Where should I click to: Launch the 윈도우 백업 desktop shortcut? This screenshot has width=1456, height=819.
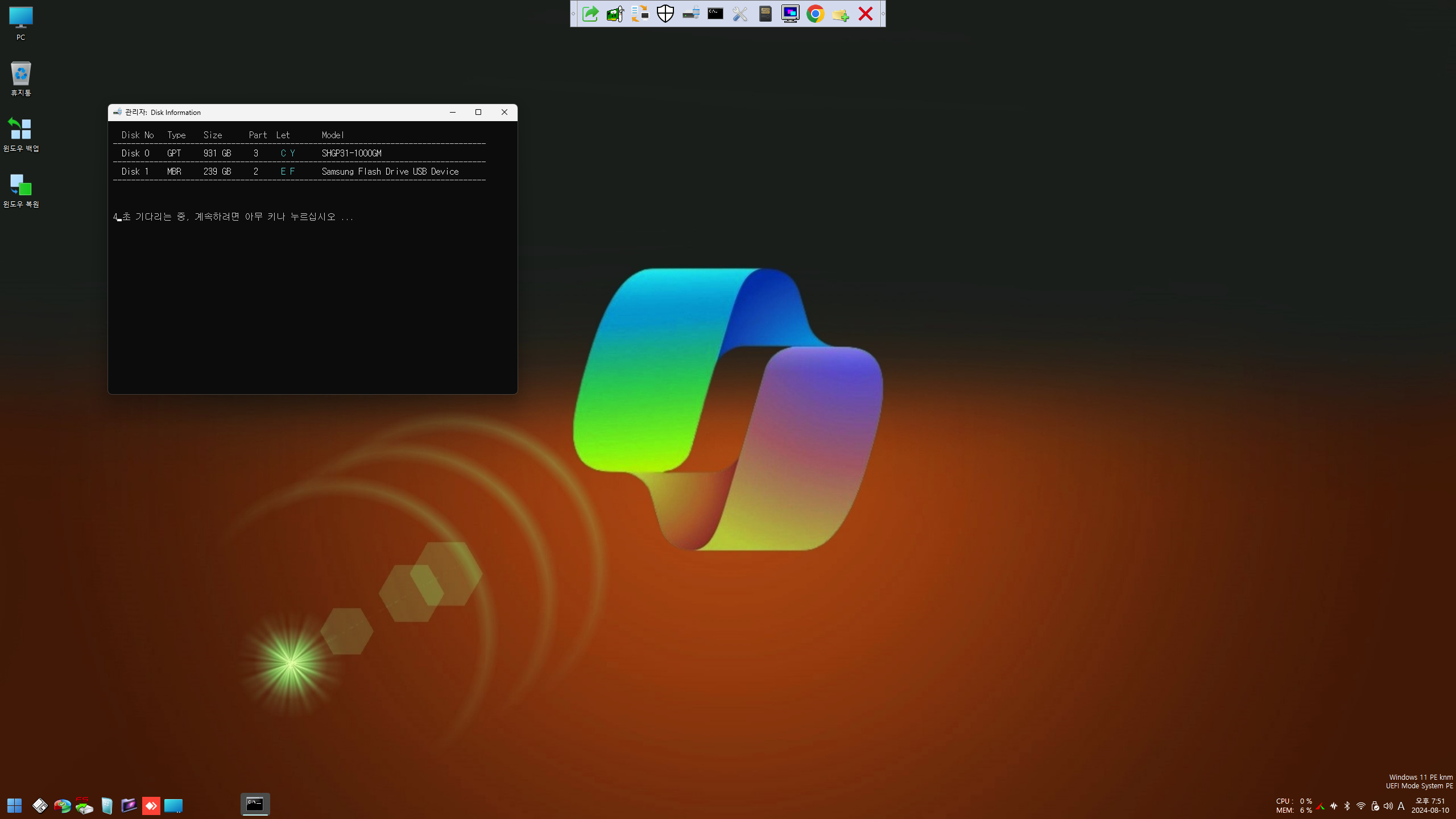coord(20,134)
